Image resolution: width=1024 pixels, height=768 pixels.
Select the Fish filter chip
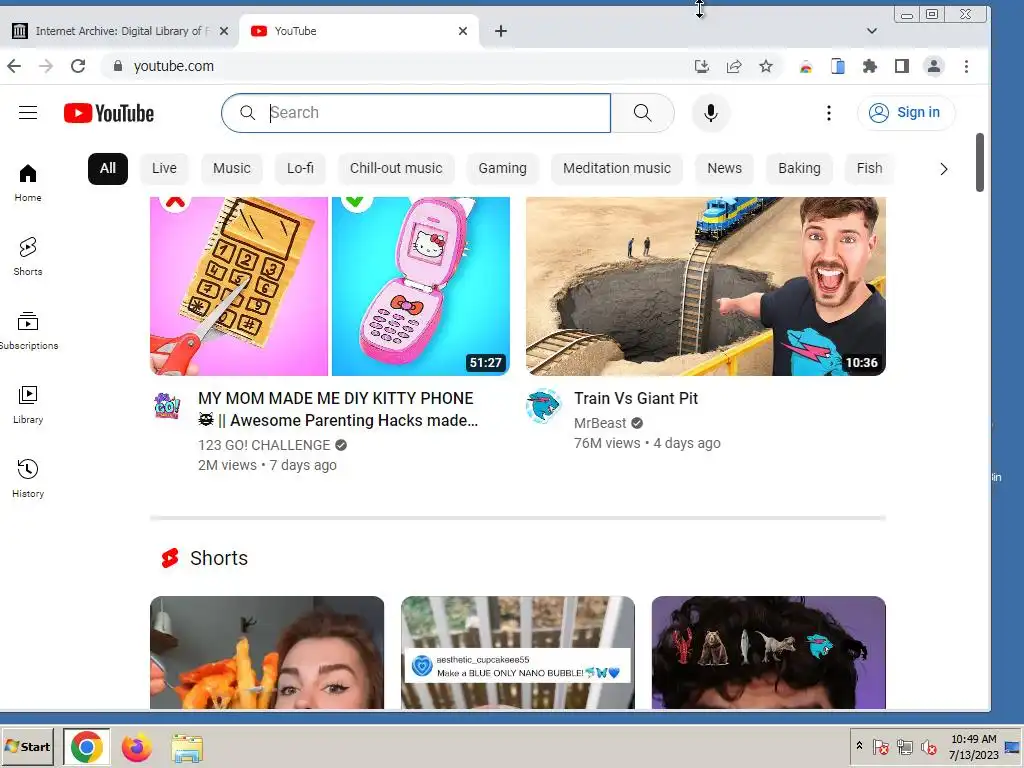869,168
